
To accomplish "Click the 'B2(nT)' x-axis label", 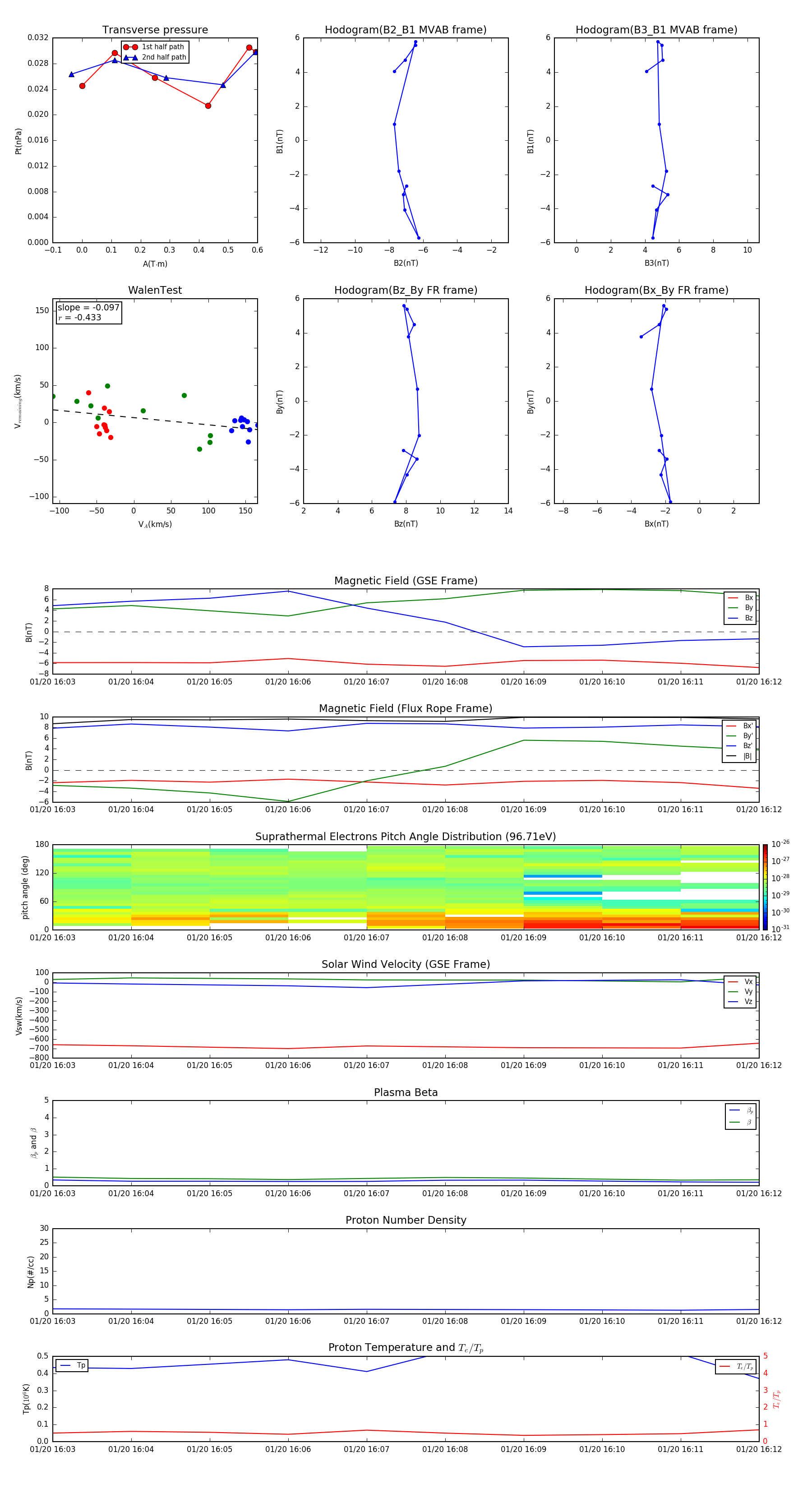I will 406,263.
